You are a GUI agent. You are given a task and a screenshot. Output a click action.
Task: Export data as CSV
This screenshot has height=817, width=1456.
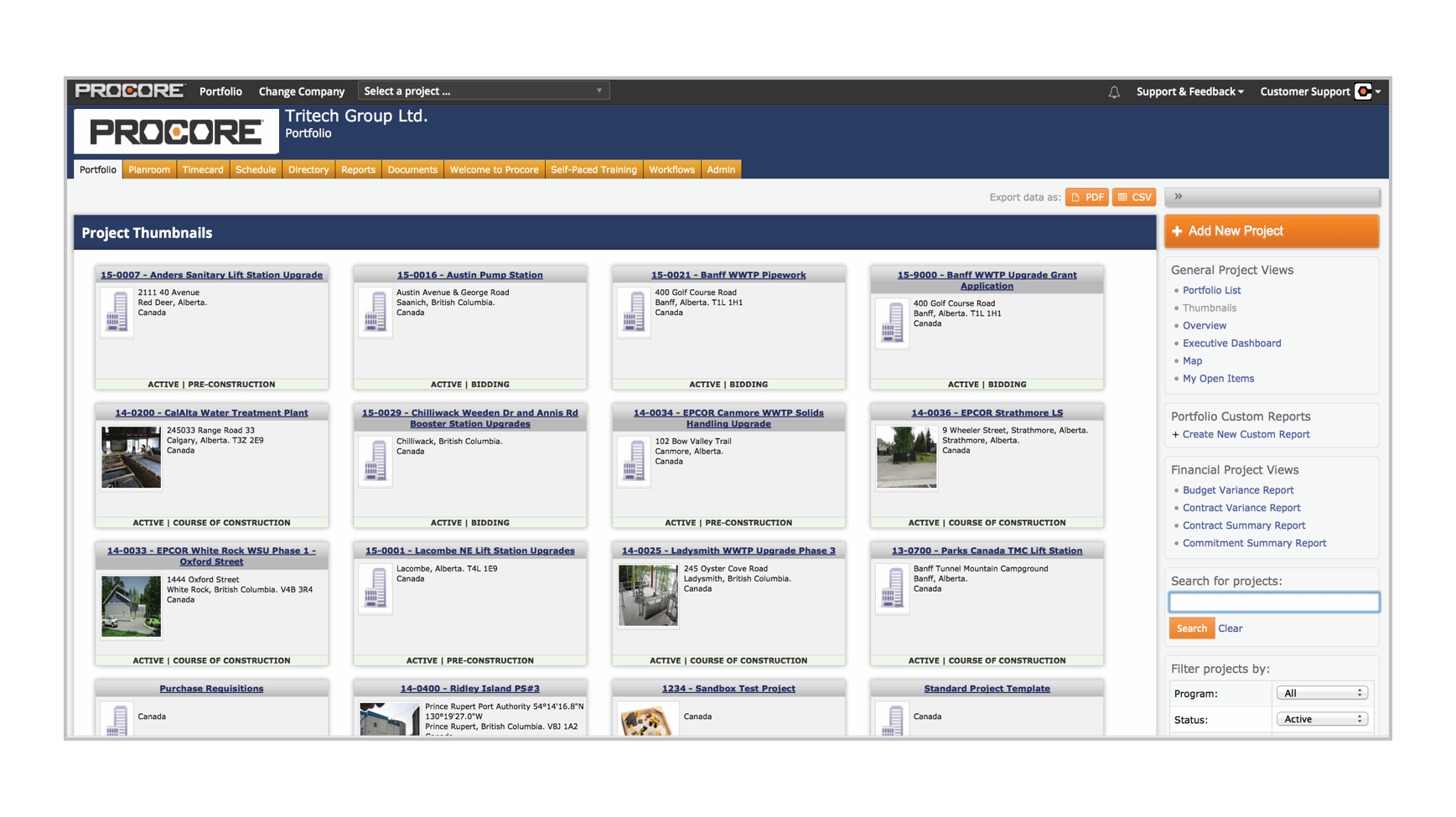(x=1134, y=197)
